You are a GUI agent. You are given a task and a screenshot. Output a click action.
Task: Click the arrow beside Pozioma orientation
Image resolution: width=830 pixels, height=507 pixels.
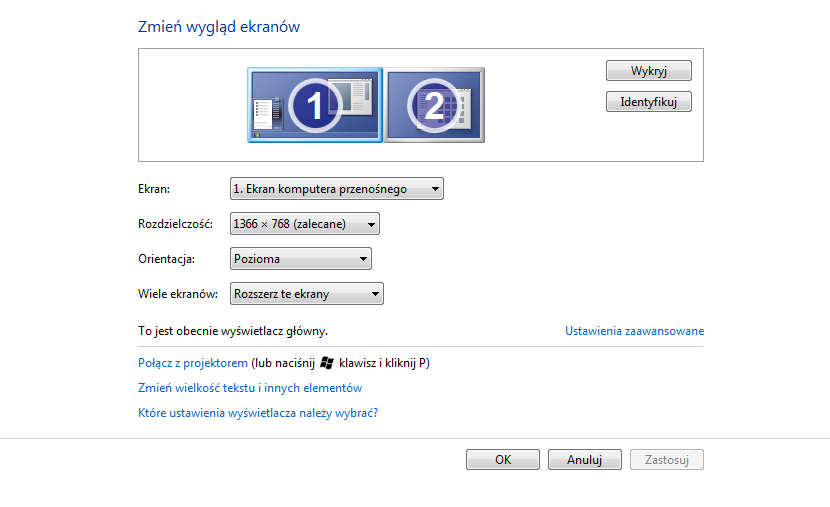click(363, 259)
